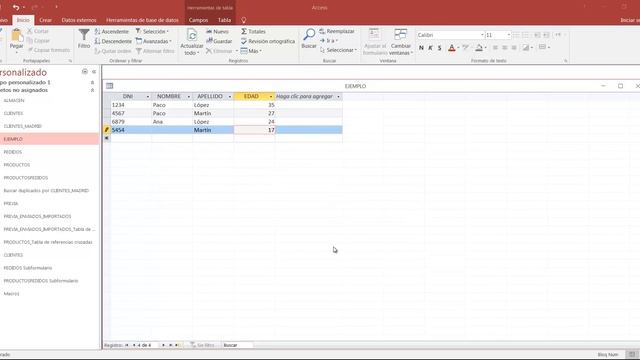Screen dimensions: 640x360
Task: Open Selección filter dropdown
Action: pos(152,31)
